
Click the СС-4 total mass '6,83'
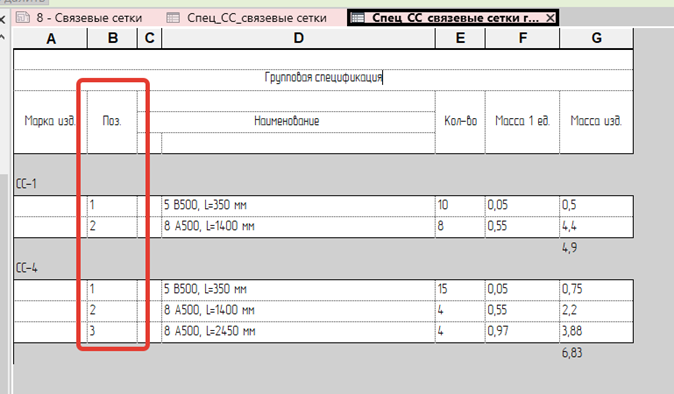coord(572,353)
